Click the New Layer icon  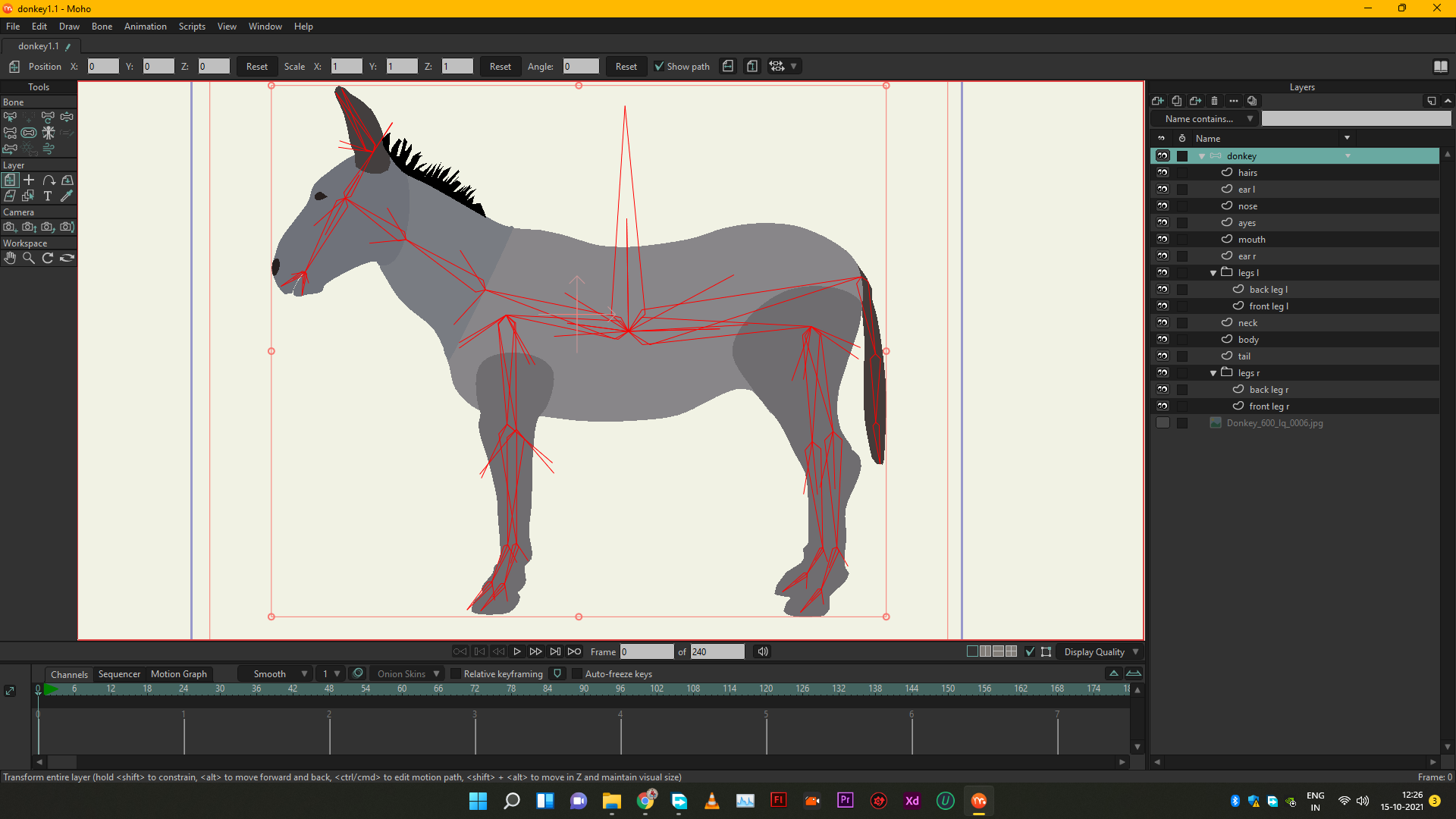point(1157,101)
